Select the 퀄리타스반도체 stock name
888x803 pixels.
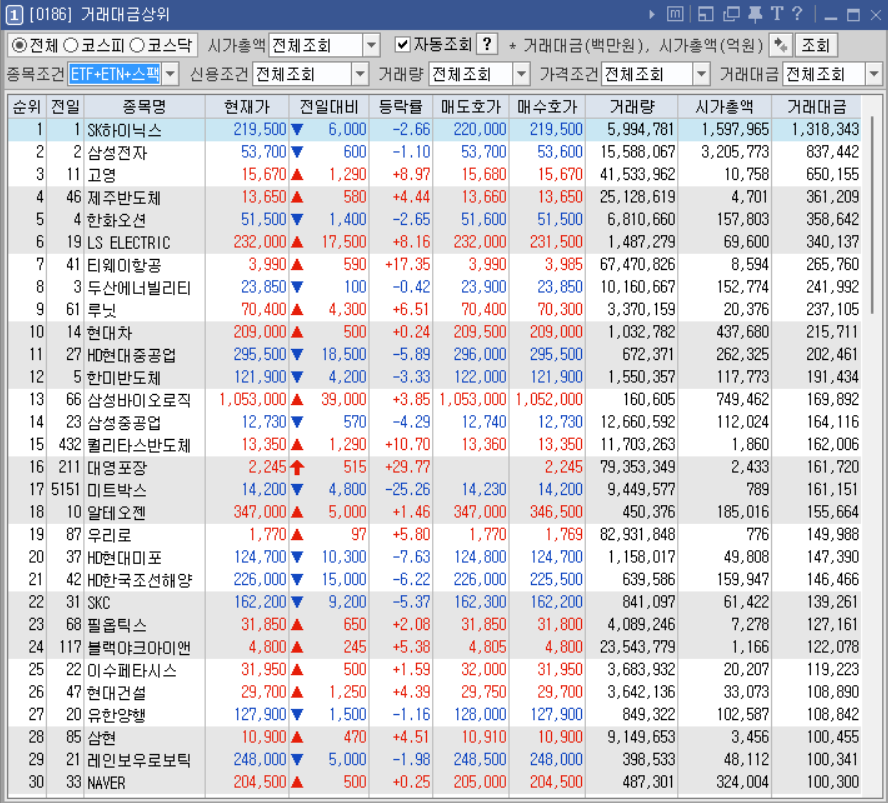pos(139,445)
